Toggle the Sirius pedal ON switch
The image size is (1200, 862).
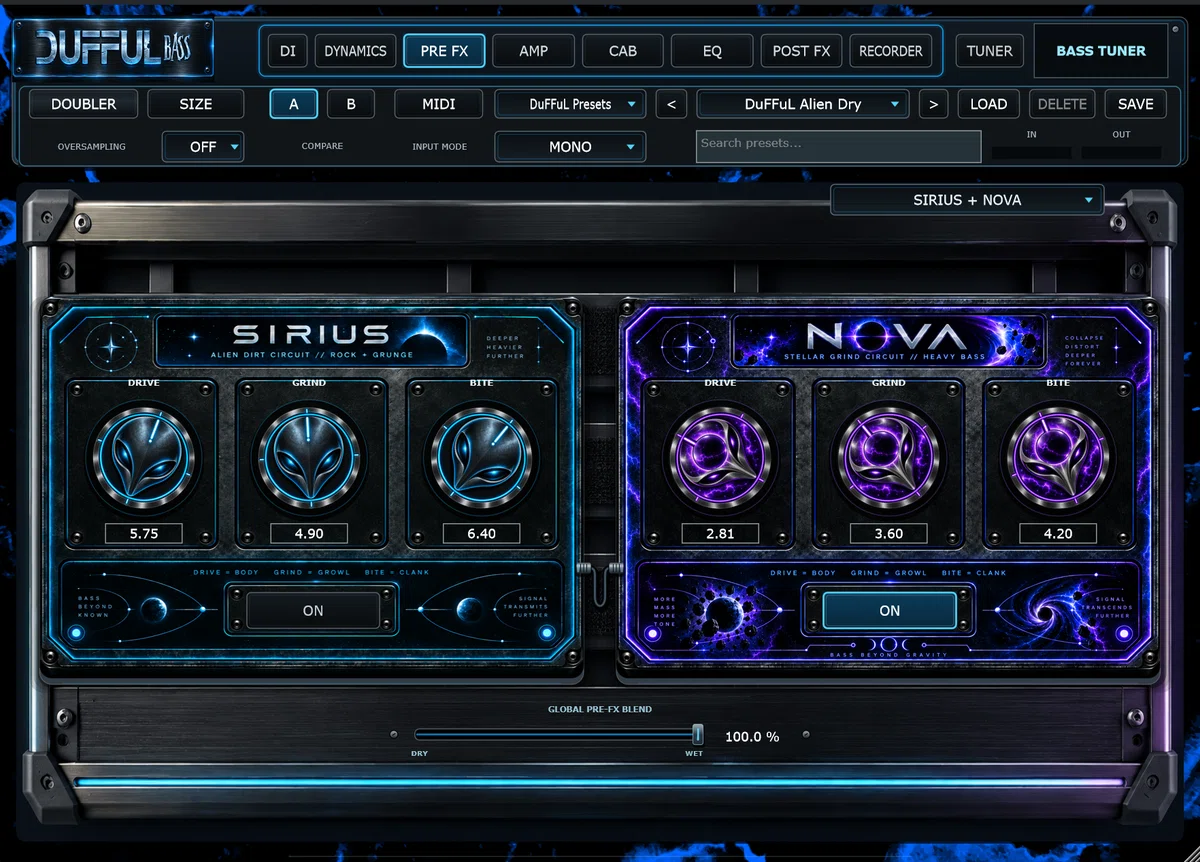coord(313,610)
